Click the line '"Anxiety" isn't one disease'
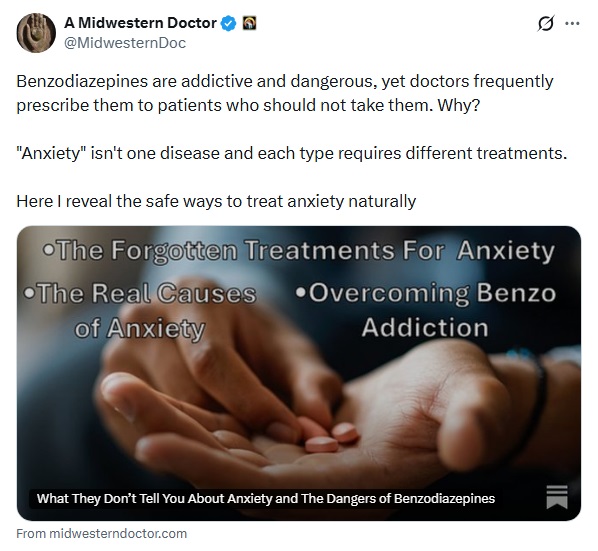This screenshot has width=598, height=551. (x=291, y=153)
